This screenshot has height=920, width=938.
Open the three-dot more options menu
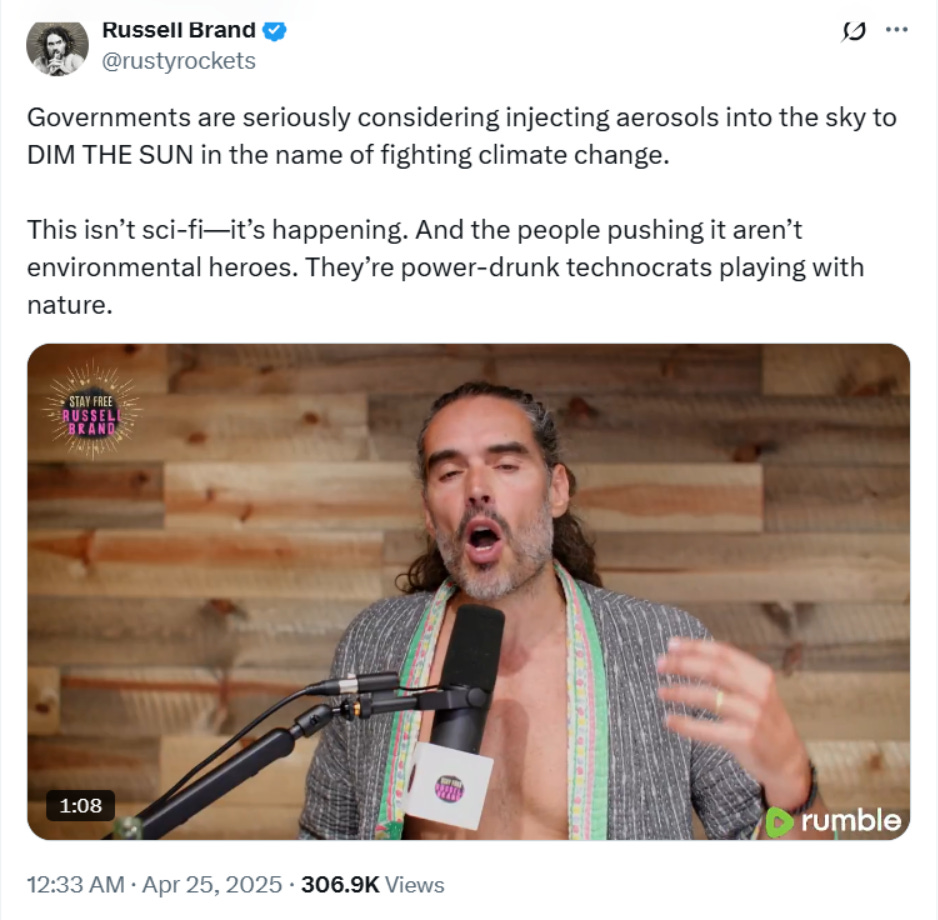(896, 29)
